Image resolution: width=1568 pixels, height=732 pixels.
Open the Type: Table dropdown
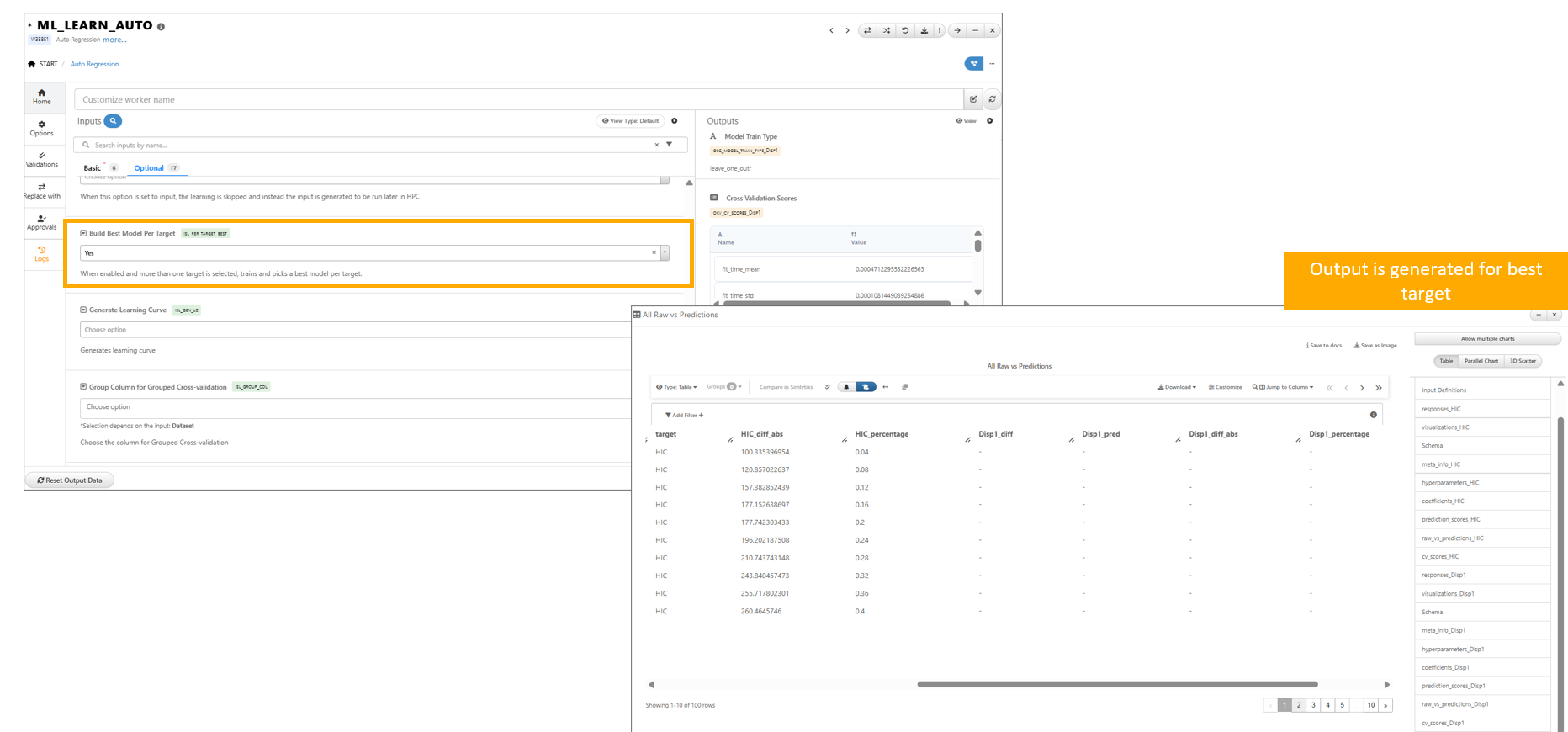(676, 387)
